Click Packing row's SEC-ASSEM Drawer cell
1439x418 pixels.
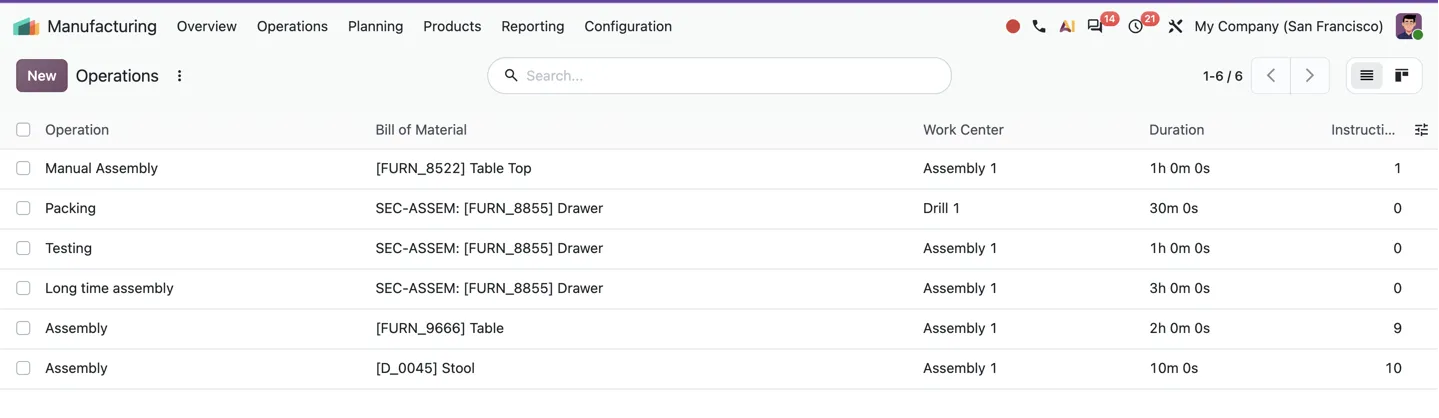(489, 209)
